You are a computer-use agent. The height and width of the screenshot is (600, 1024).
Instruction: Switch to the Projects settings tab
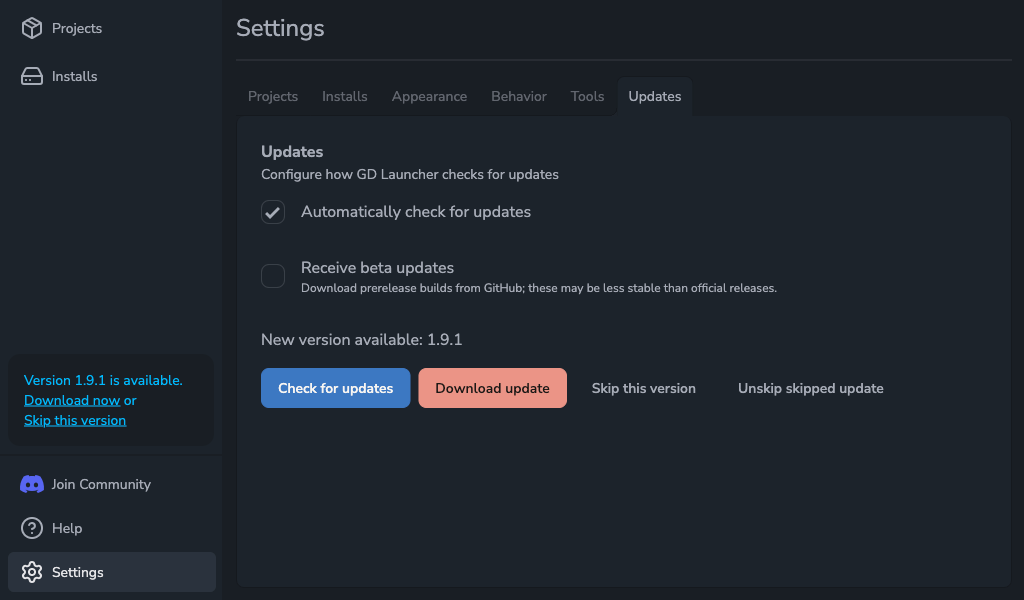(272, 96)
